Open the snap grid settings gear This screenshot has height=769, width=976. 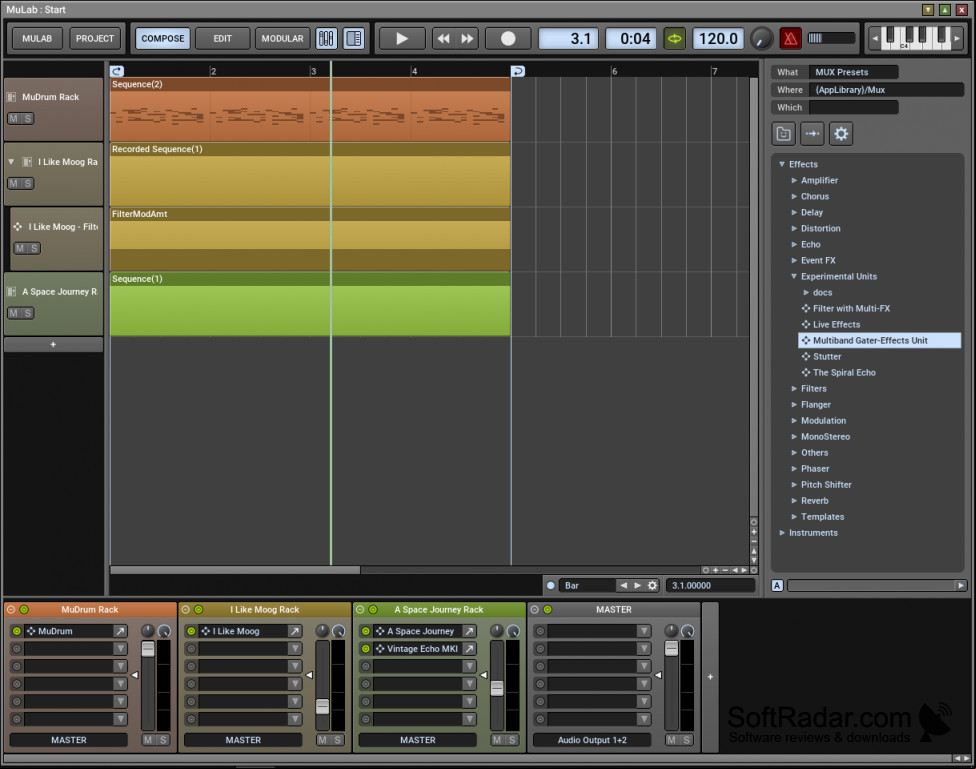point(652,585)
